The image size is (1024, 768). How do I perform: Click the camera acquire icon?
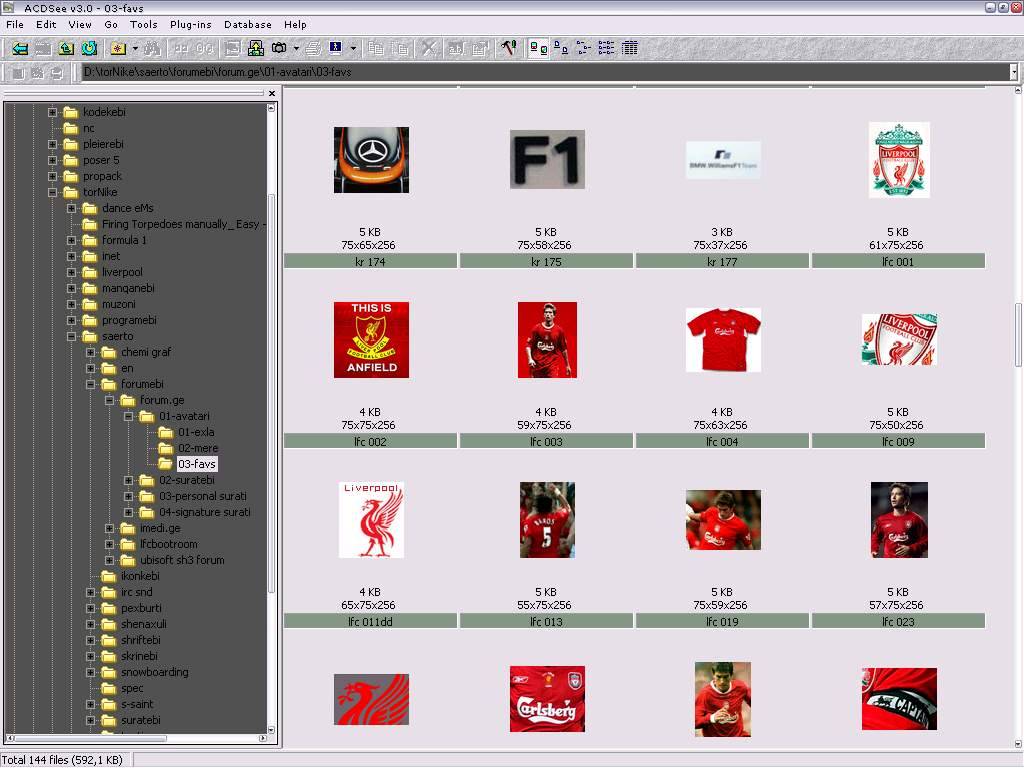280,48
